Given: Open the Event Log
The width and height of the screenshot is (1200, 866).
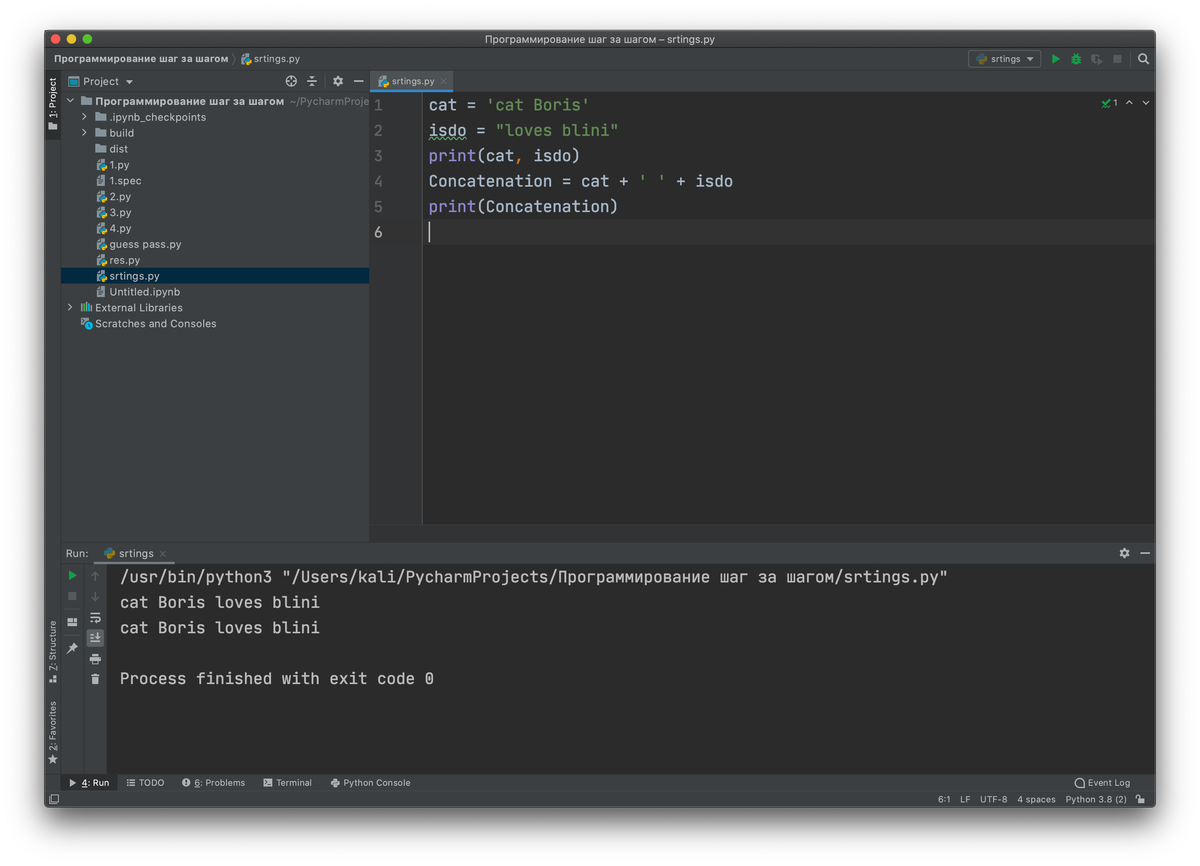Looking at the screenshot, I should click(x=1102, y=783).
